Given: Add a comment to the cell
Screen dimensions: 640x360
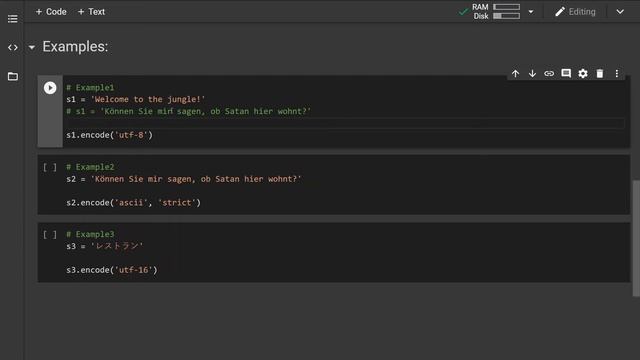Looking at the screenshot, I should (x=566, y=73).
